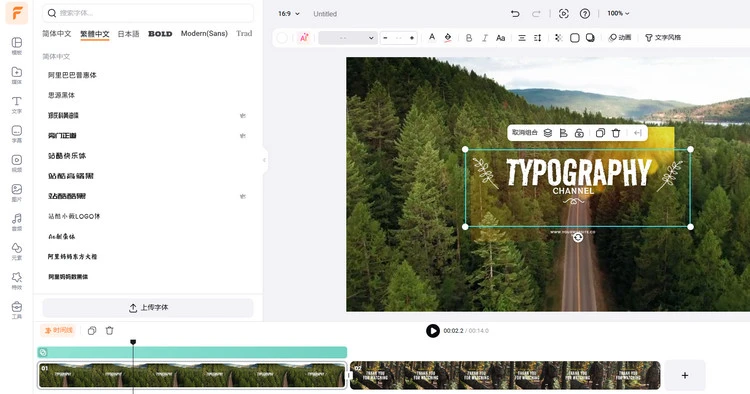
Task: Open the Video sidebar panel
Action: (x=17, y=163)
